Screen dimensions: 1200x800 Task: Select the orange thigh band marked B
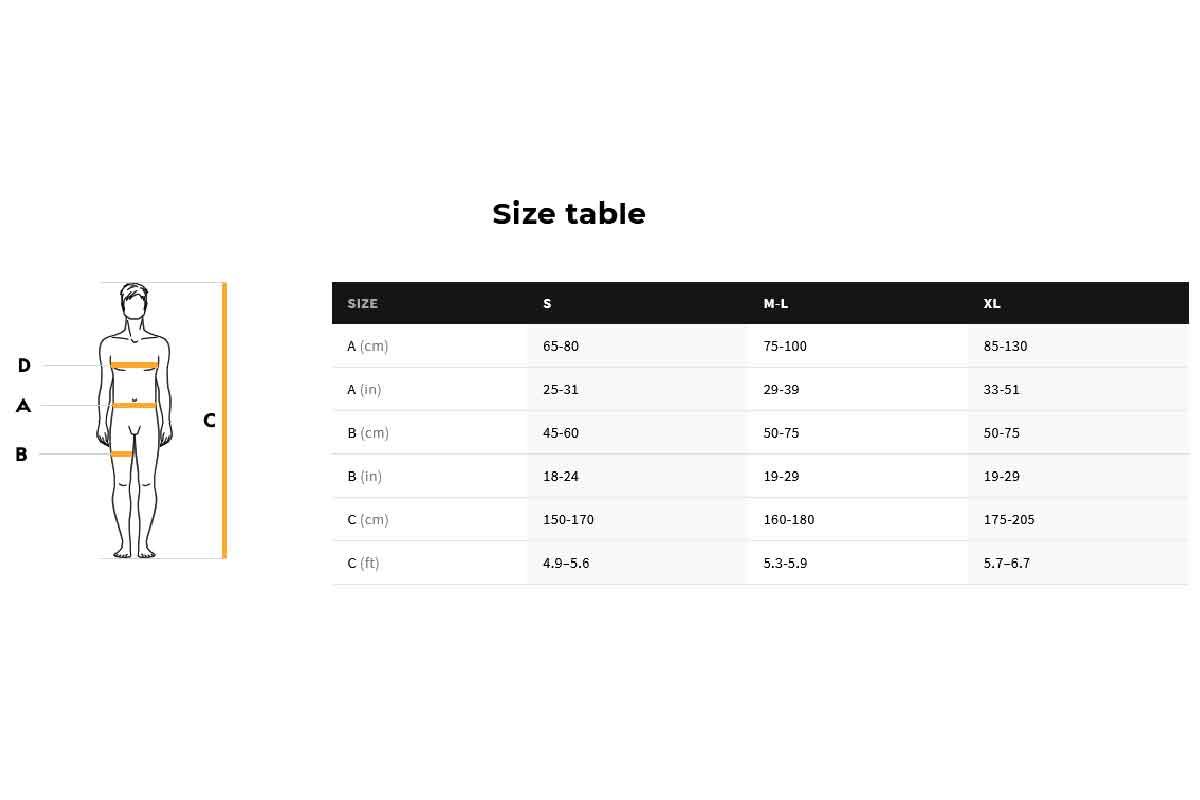click(121, 454)
